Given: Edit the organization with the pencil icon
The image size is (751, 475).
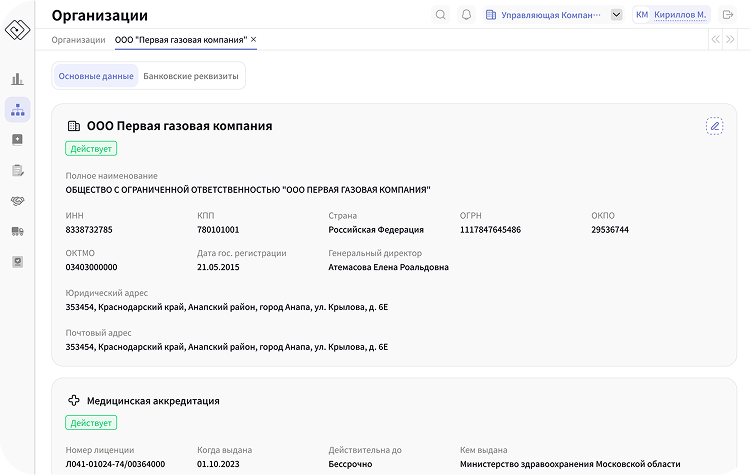Looking at the screenshot, I should coord(714,126).
